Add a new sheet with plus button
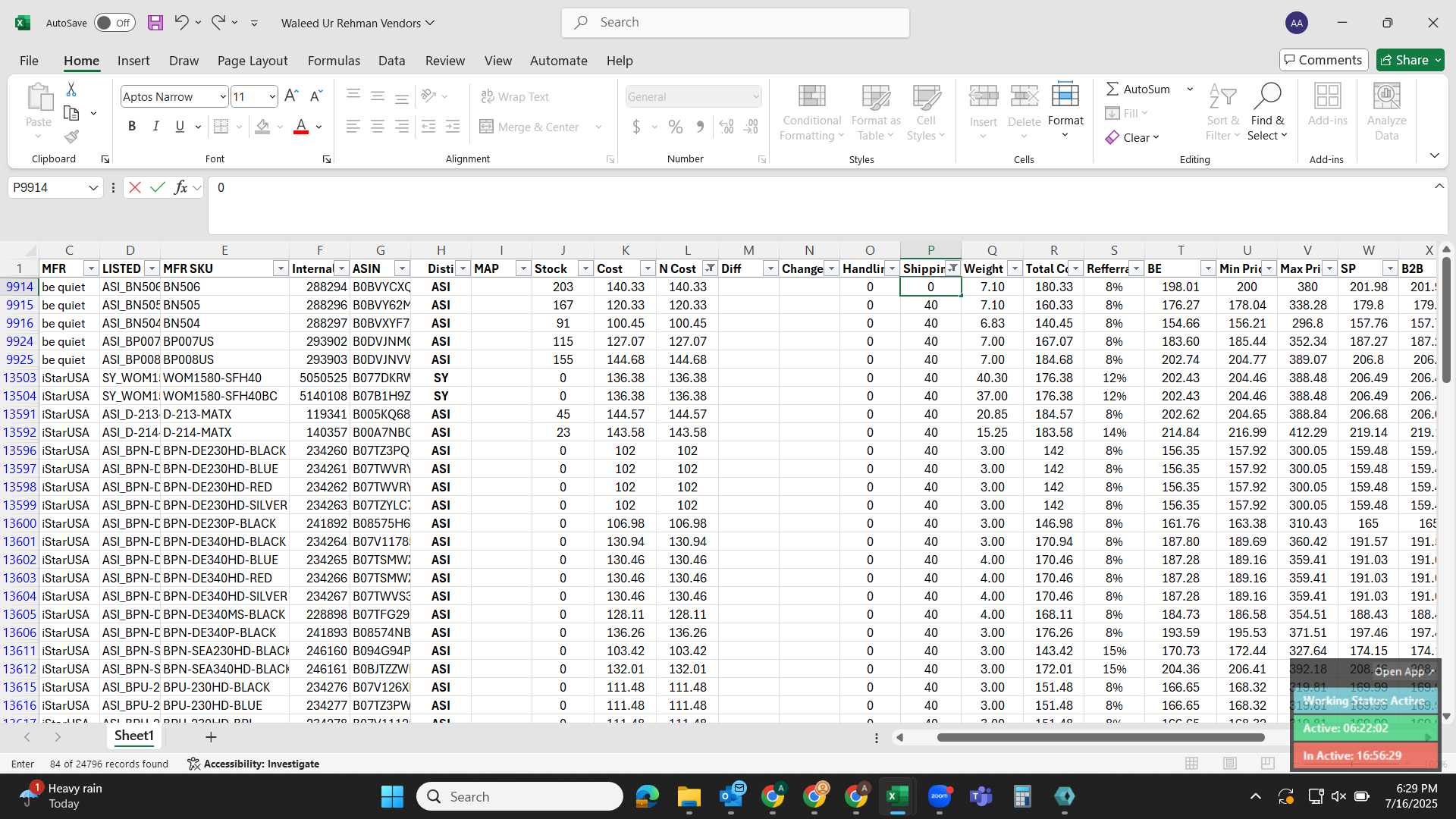Image resolution: width=1456 pixels, height=819 pixels. click(x=211, y=736)
